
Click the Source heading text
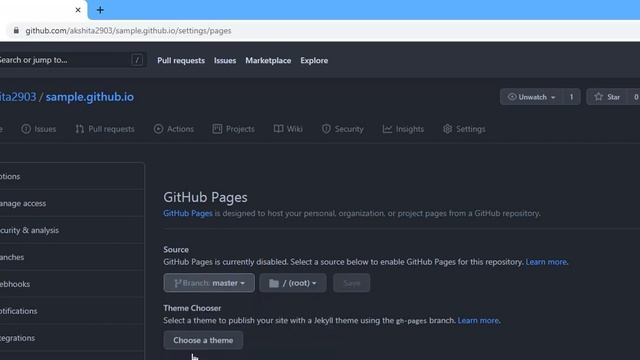176,249
